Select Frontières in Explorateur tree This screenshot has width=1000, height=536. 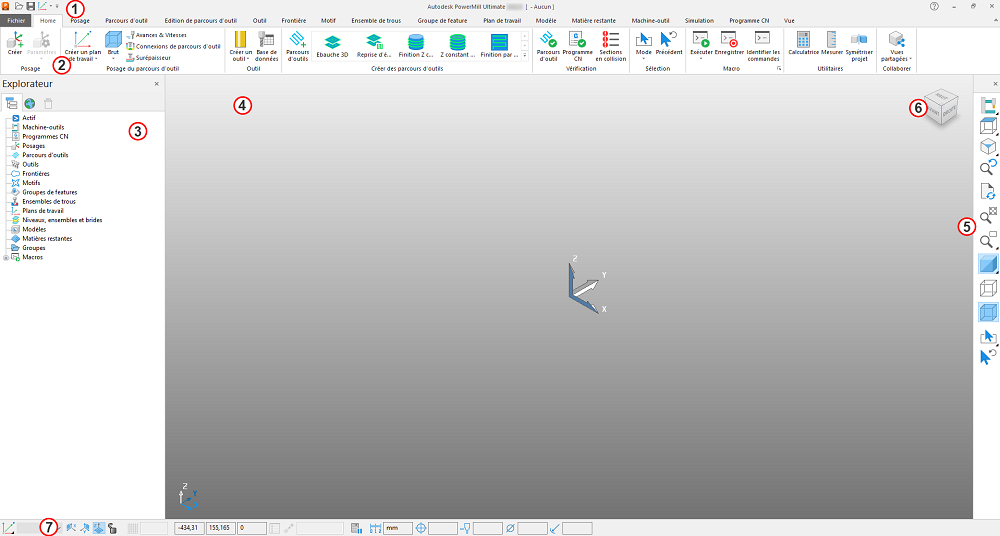[36, 174]
